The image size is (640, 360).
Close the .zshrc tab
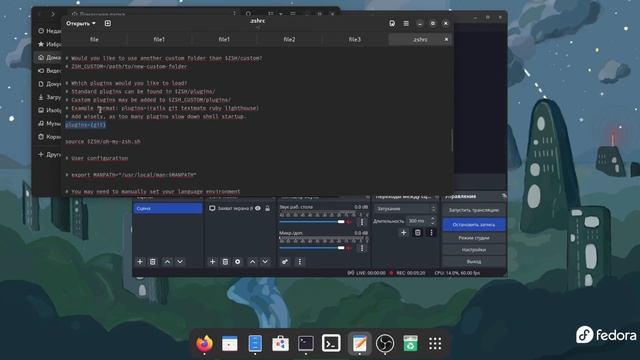point(446,39)
